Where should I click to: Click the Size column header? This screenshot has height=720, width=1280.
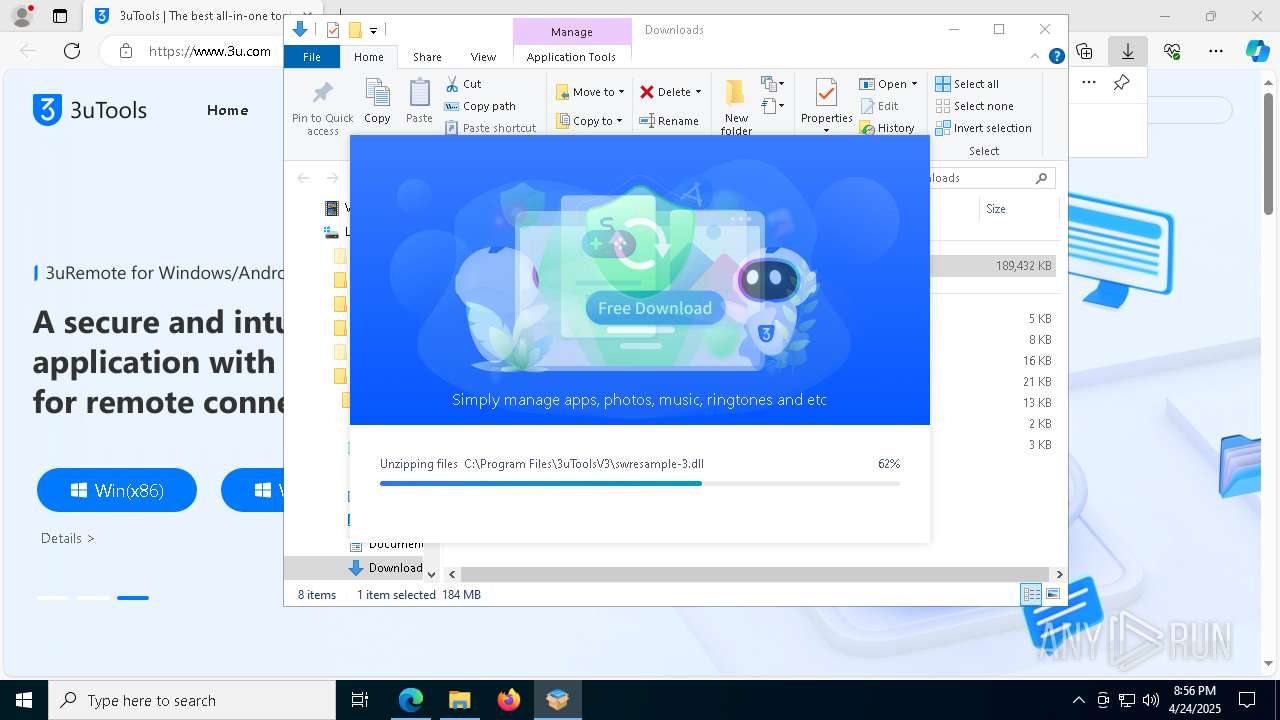1018,209
